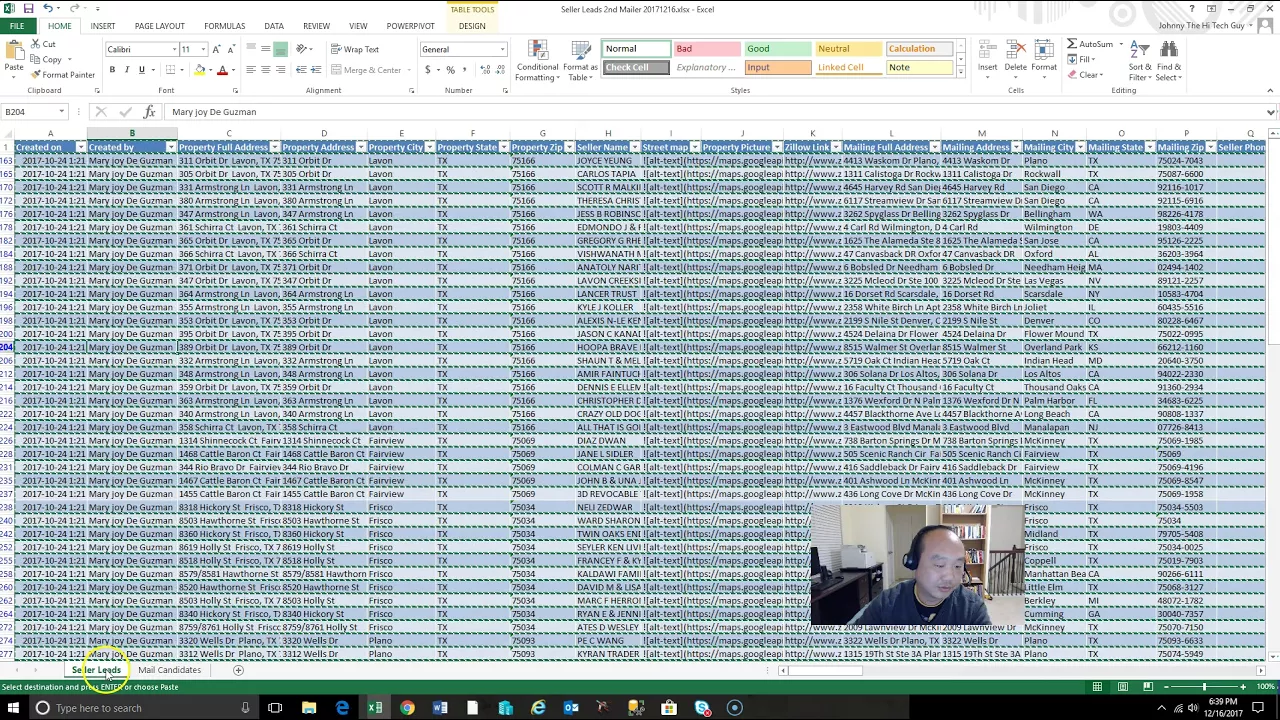
Task: Click the Undo arrow icon
Action: click(47, 9)
